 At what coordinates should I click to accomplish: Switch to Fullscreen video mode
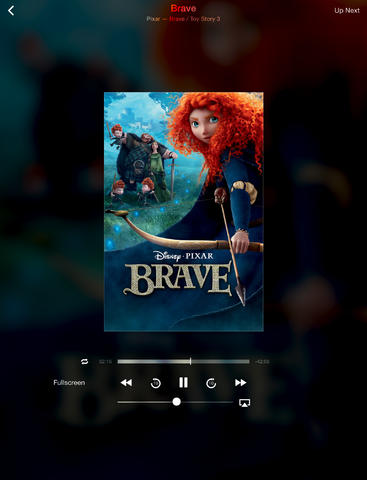click(69, 383)
